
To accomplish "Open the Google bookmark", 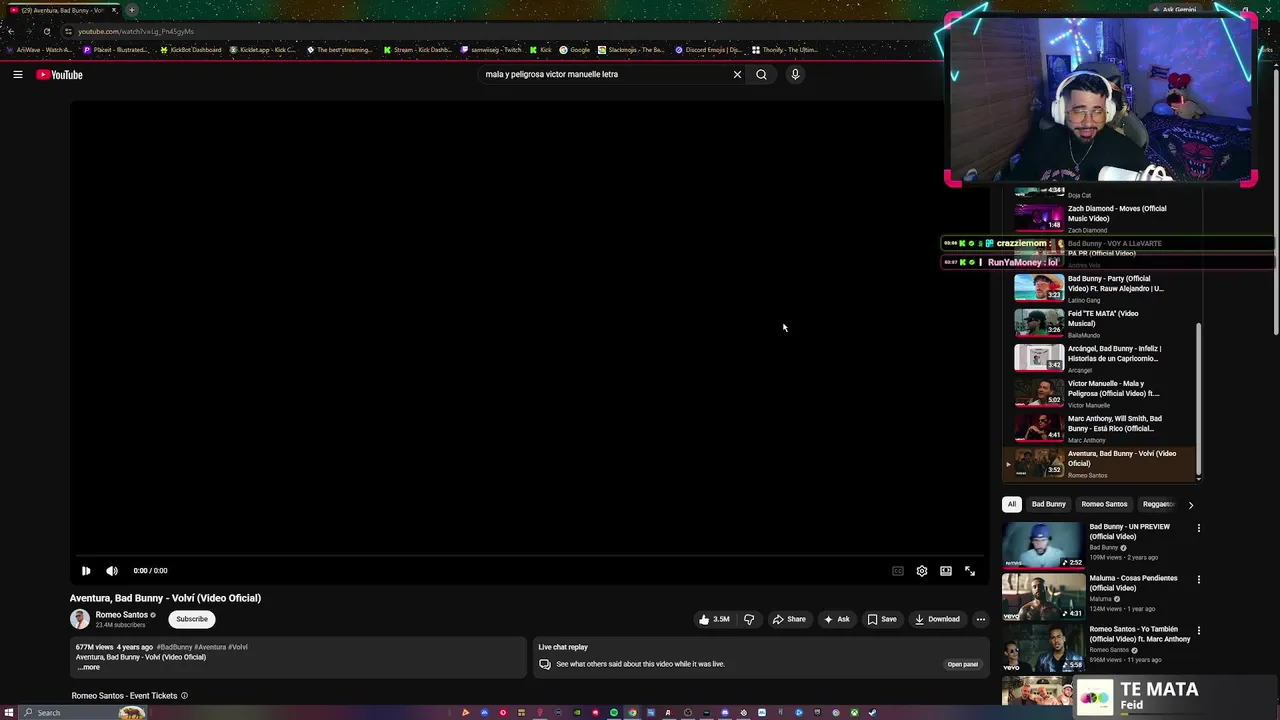I will pos(575,50).
